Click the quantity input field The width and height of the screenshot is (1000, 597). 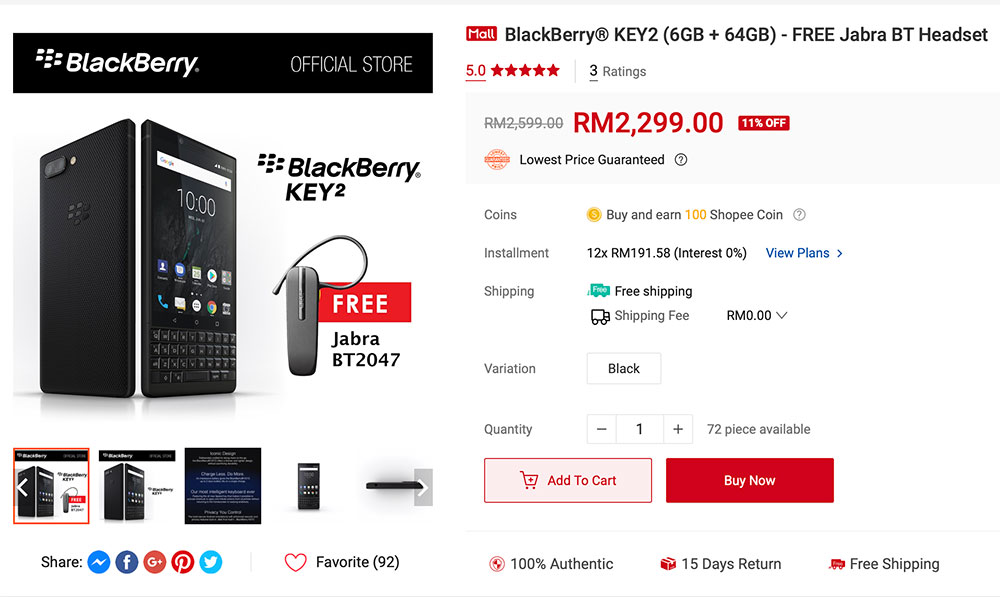point(639,429)
